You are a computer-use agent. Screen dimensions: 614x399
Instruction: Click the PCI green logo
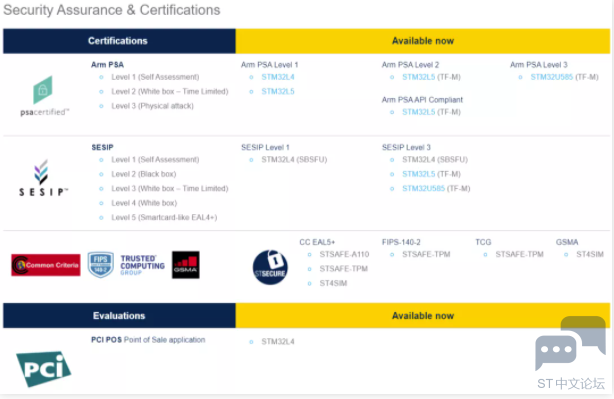click(x=43, y=369)
